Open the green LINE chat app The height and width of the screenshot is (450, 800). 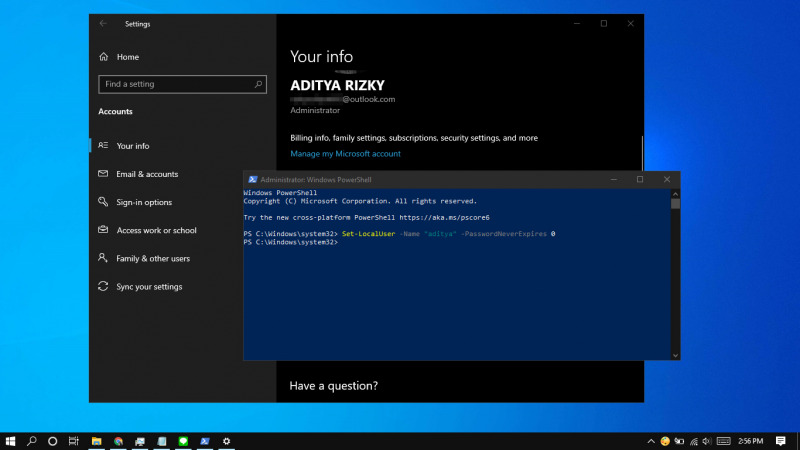point(183,441)
